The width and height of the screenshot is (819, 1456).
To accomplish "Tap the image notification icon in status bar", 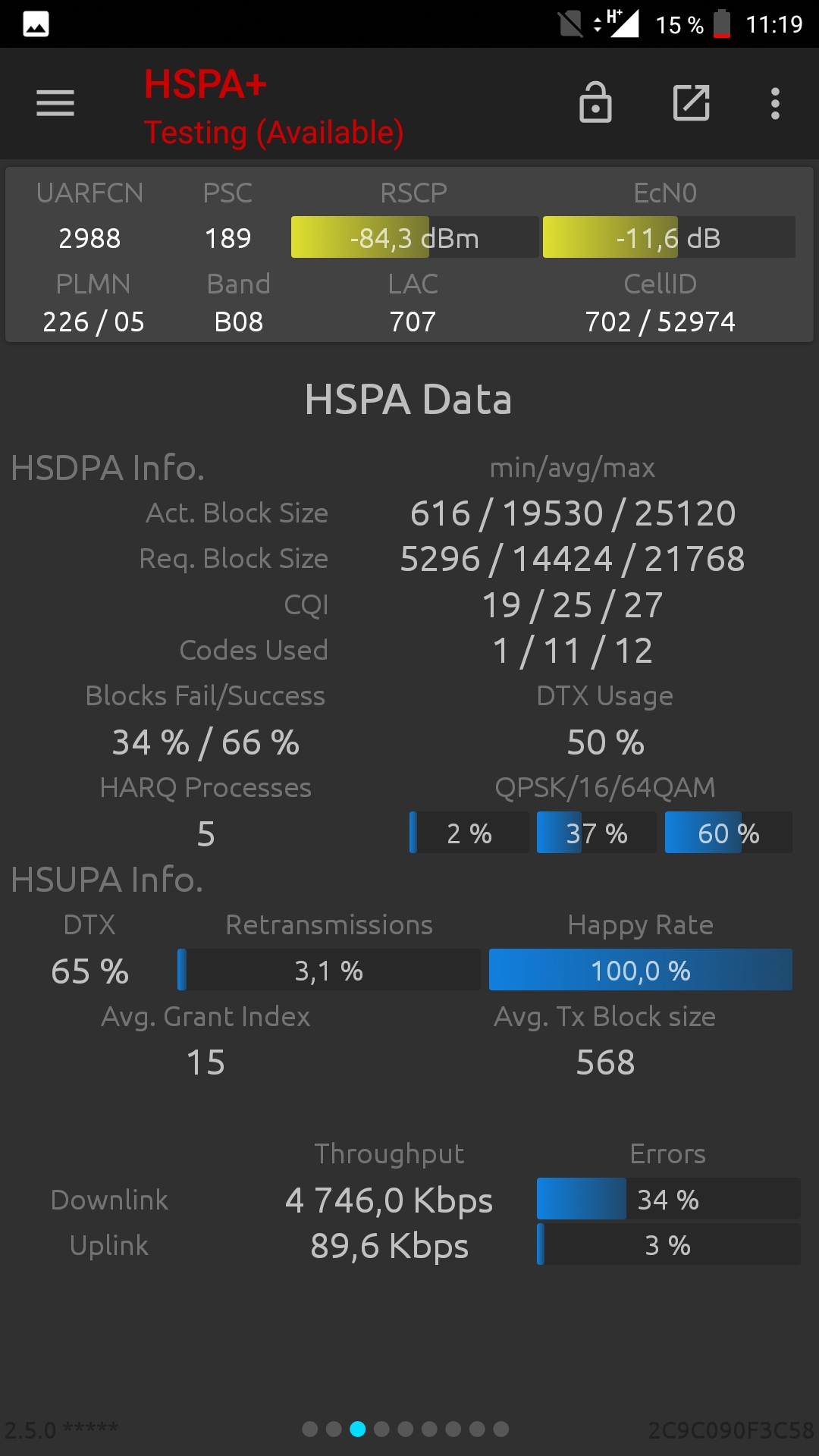I will tap(36, 24).
